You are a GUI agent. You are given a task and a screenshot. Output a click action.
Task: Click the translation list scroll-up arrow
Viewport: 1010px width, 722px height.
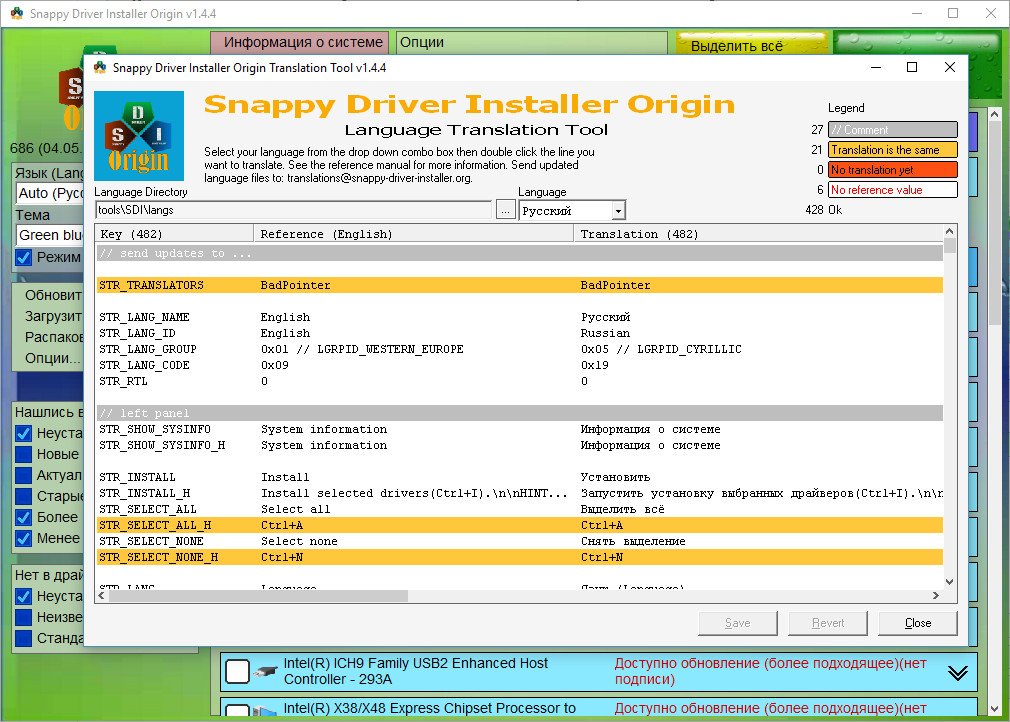pos(949,231)
